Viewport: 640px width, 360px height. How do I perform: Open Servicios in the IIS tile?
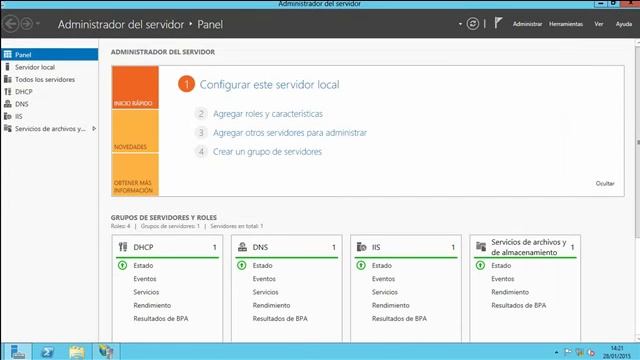tap(384, 292)
